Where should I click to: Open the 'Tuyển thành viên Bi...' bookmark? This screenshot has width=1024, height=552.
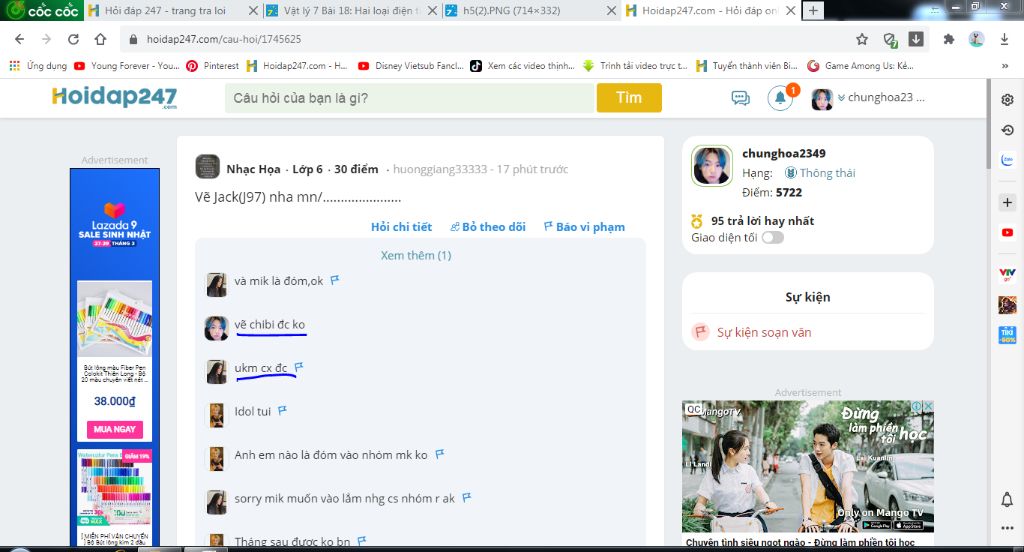click(747, 66)
